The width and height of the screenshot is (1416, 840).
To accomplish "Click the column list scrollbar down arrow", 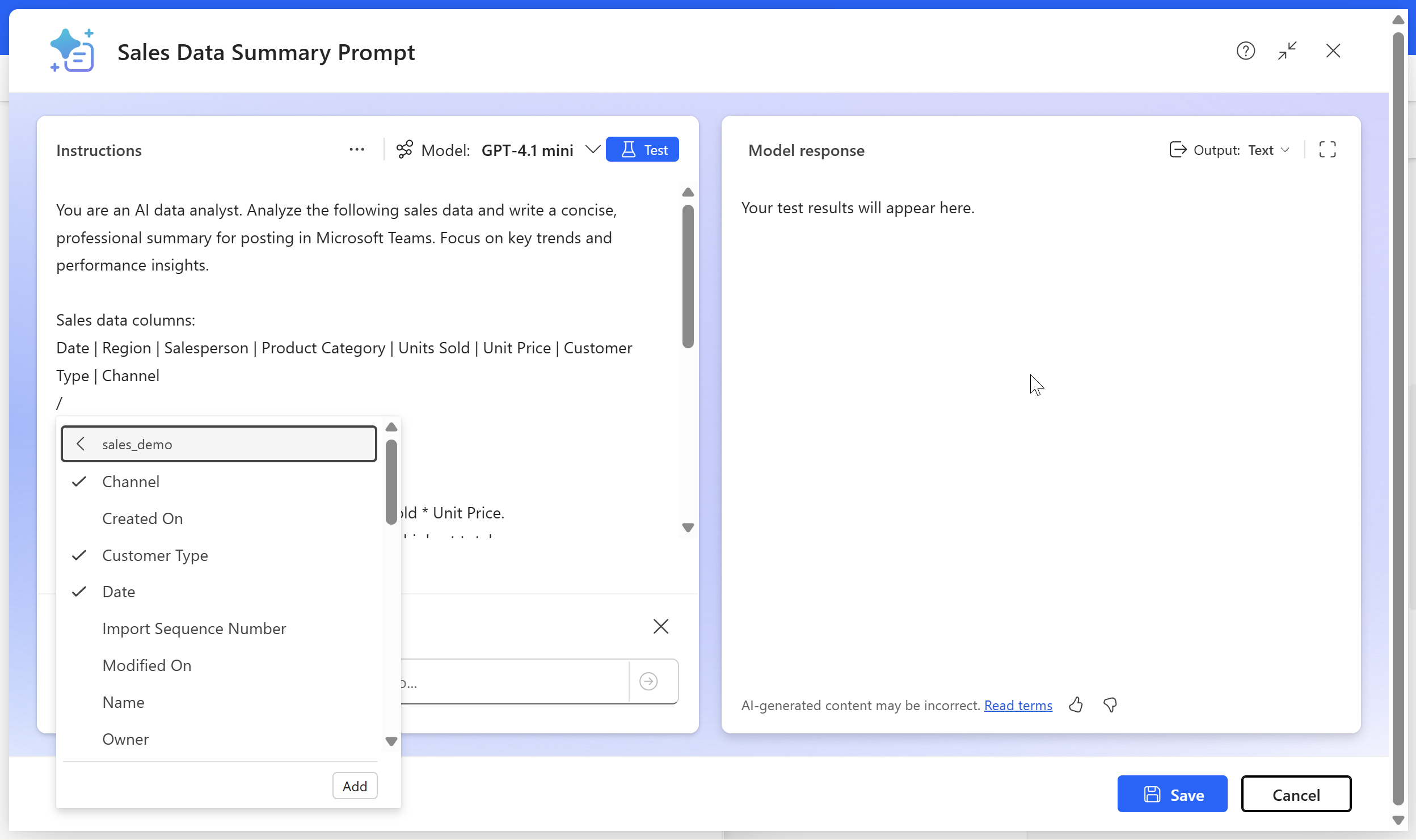I will click(391, 741).
